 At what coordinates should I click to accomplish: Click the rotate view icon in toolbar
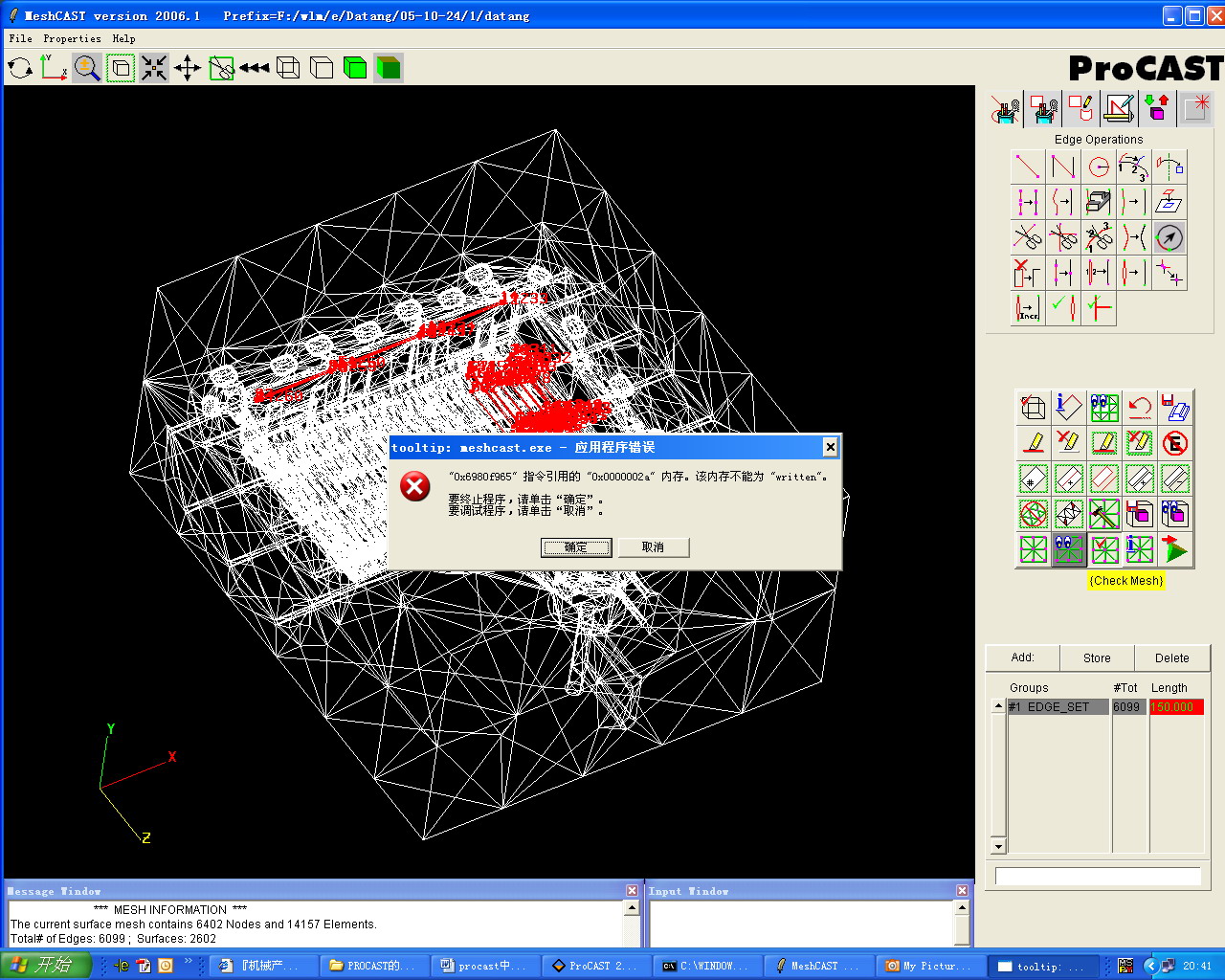coord(20,68)
